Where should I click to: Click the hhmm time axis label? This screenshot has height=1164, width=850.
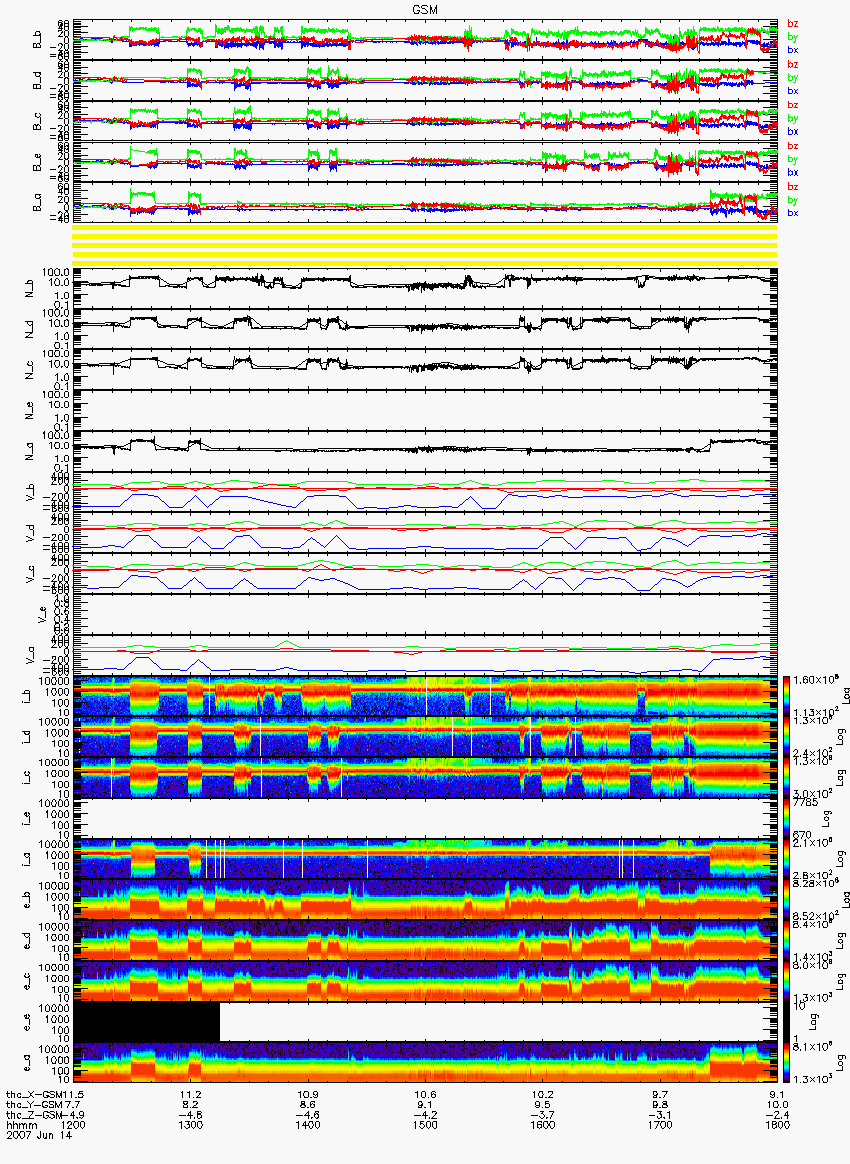point(21,1125)
